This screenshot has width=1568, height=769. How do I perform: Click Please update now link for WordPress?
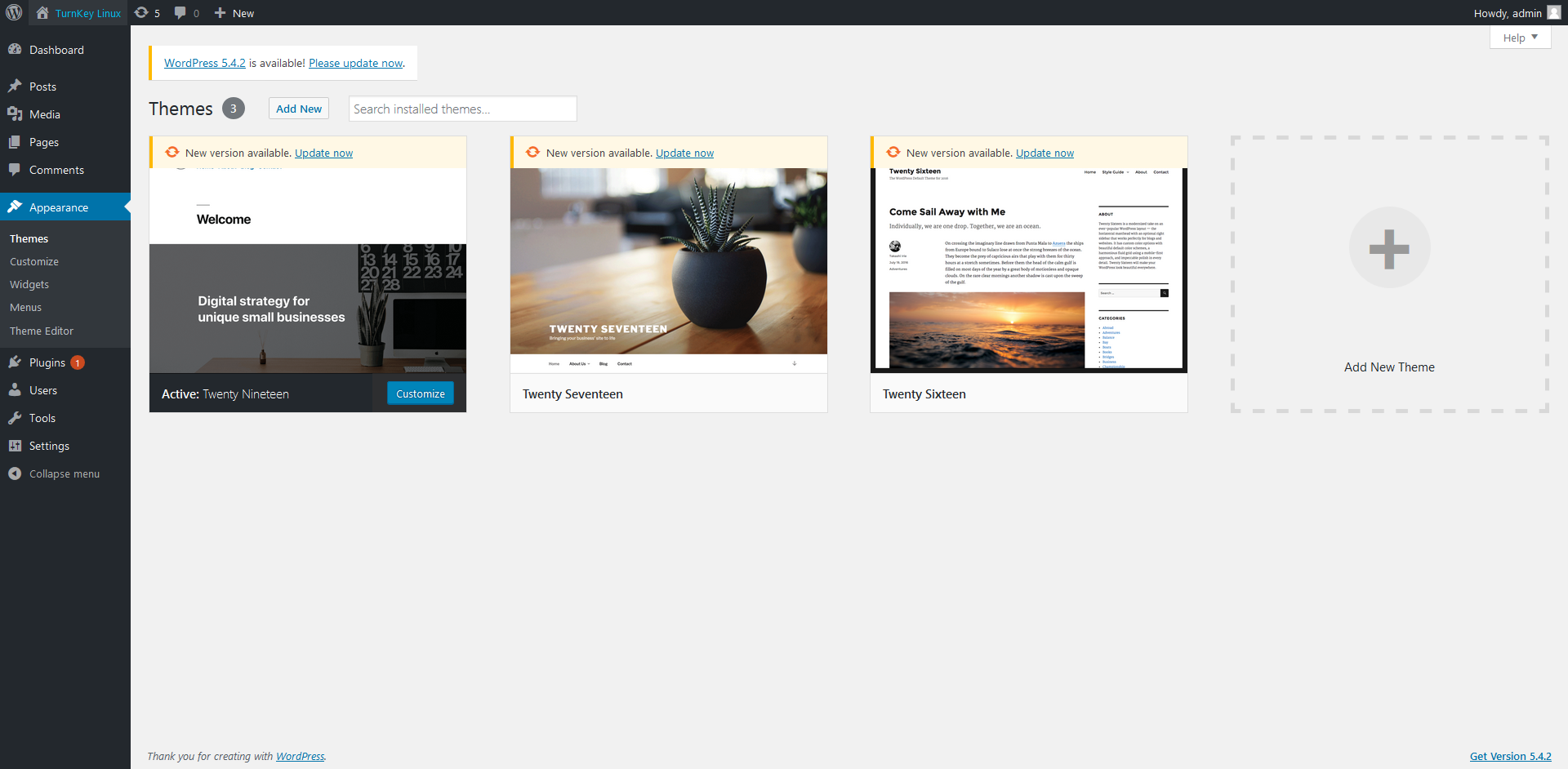click(x=355, y=63)
